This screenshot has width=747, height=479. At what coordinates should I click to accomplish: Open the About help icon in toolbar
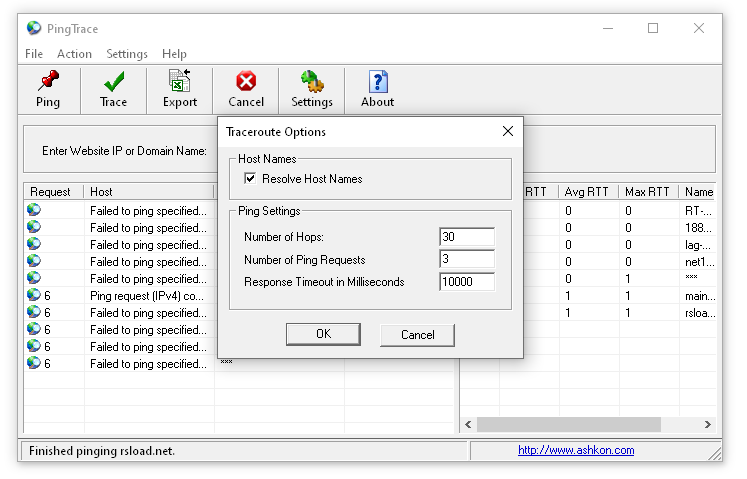pyautogui.click(x=378, y=81)
